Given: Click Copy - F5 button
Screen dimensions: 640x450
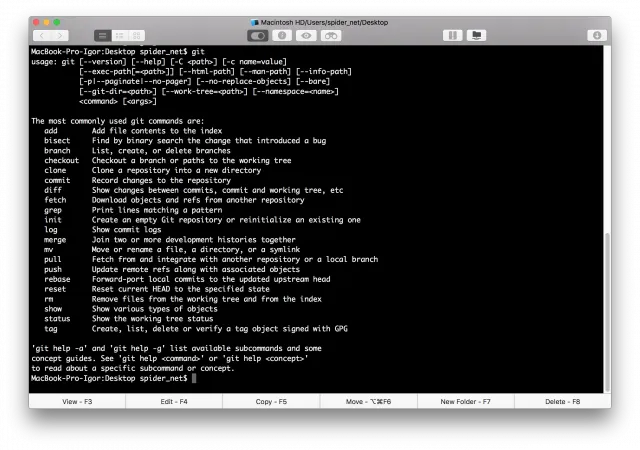Looking at the screenshot, I should click(x=271, y=401).
